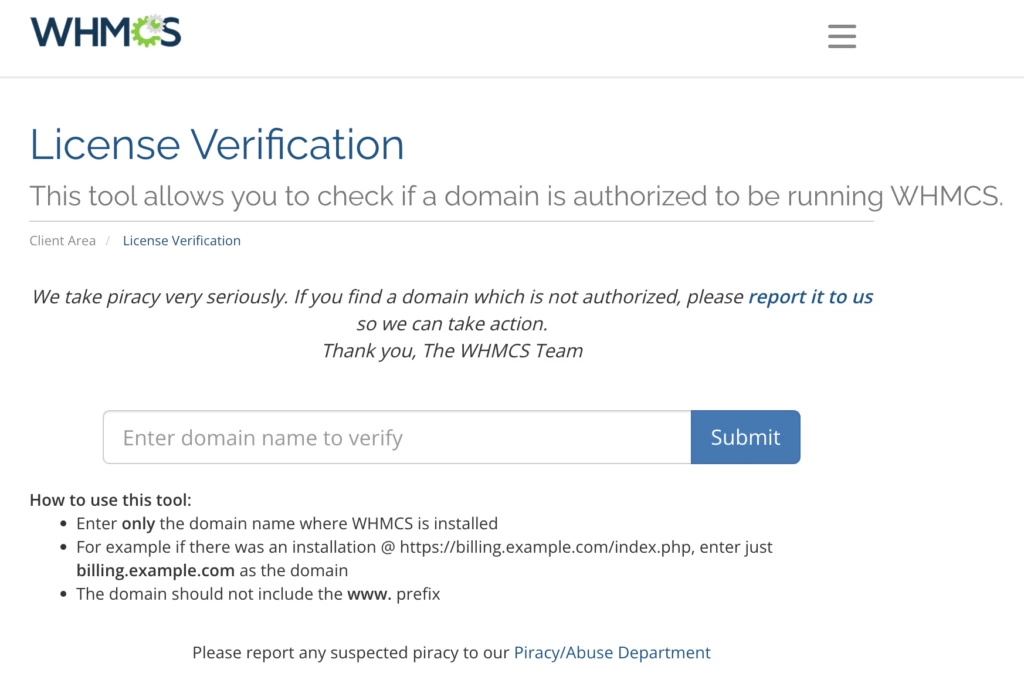Select the License Verification breadcrumb item
Screen dimensions: 1024x683
point(181,240)
